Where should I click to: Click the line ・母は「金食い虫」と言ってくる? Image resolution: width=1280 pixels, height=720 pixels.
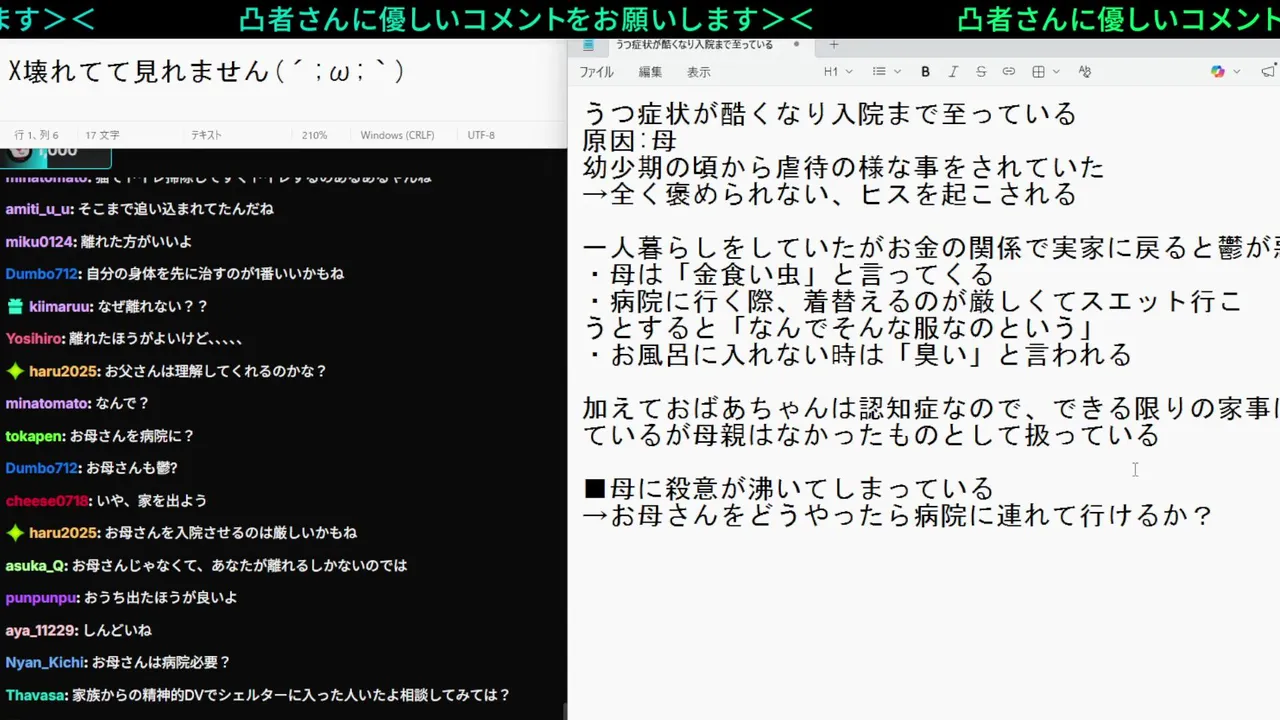tap(789, 274)
